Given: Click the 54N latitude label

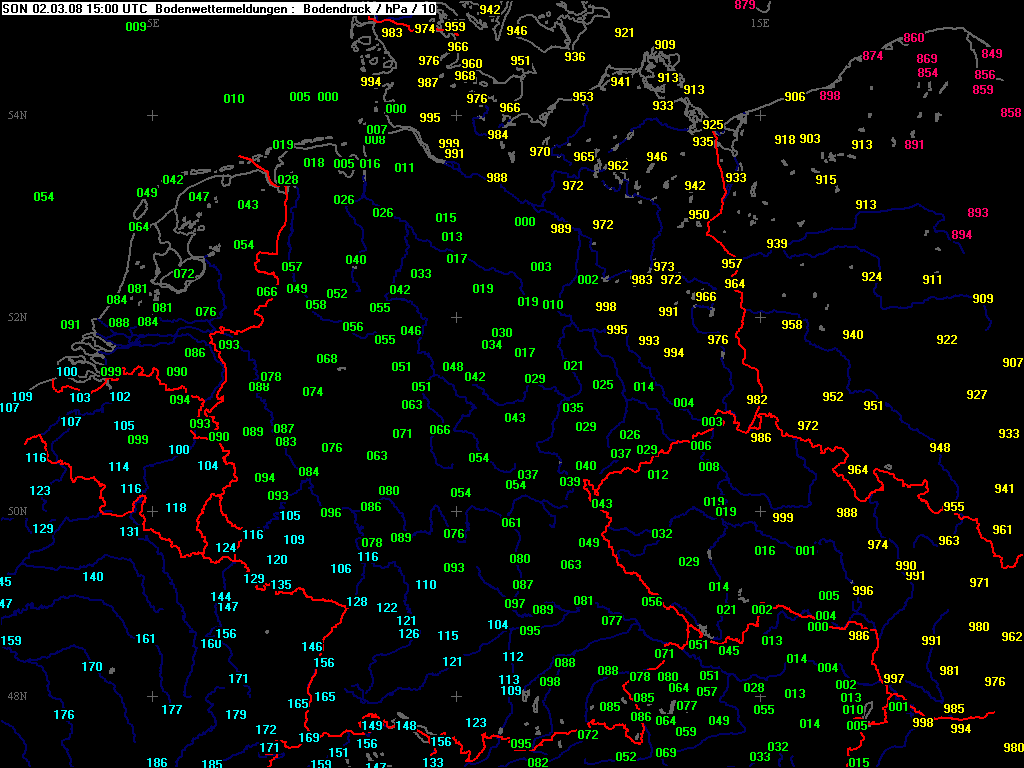Looking at the screenshot, I should pos(17,116).
